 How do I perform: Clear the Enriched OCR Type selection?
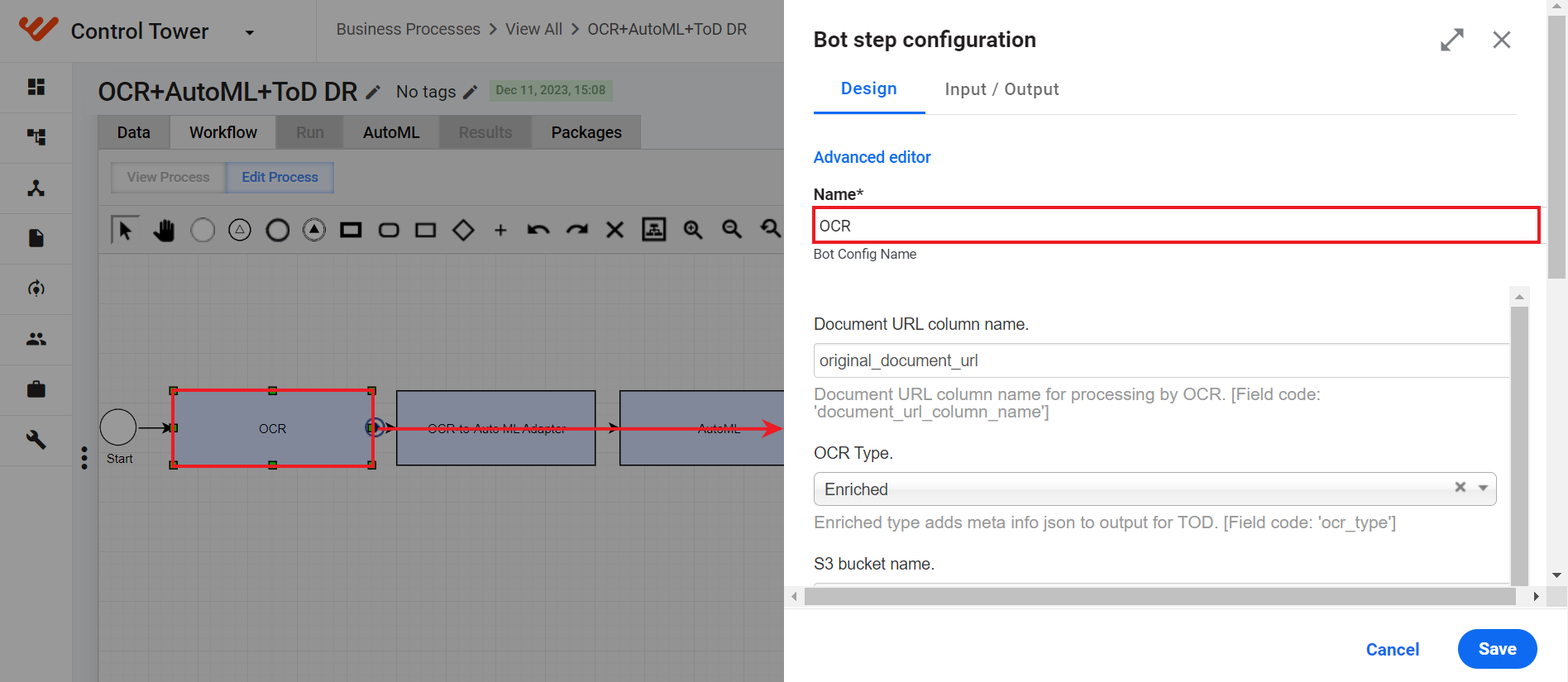[1460, 487]
